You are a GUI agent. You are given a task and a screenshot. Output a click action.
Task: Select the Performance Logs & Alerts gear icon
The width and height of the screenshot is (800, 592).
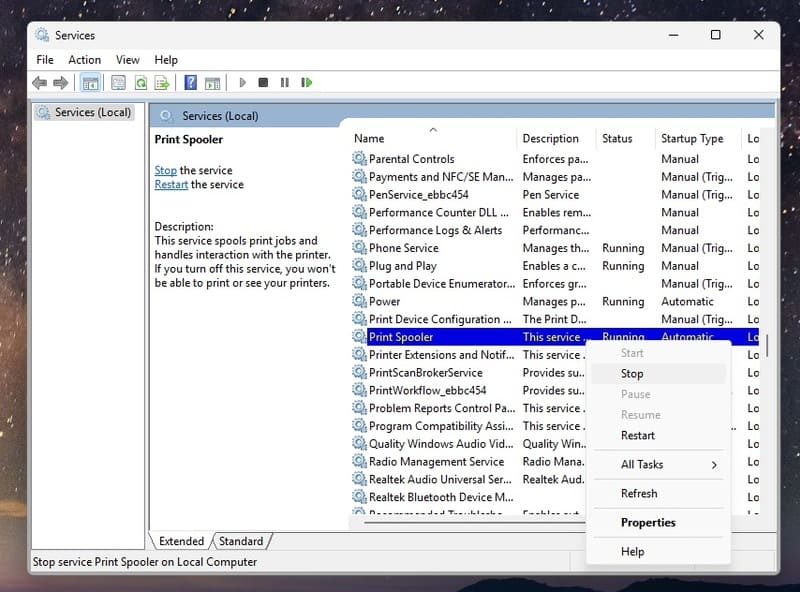point(359,230)
